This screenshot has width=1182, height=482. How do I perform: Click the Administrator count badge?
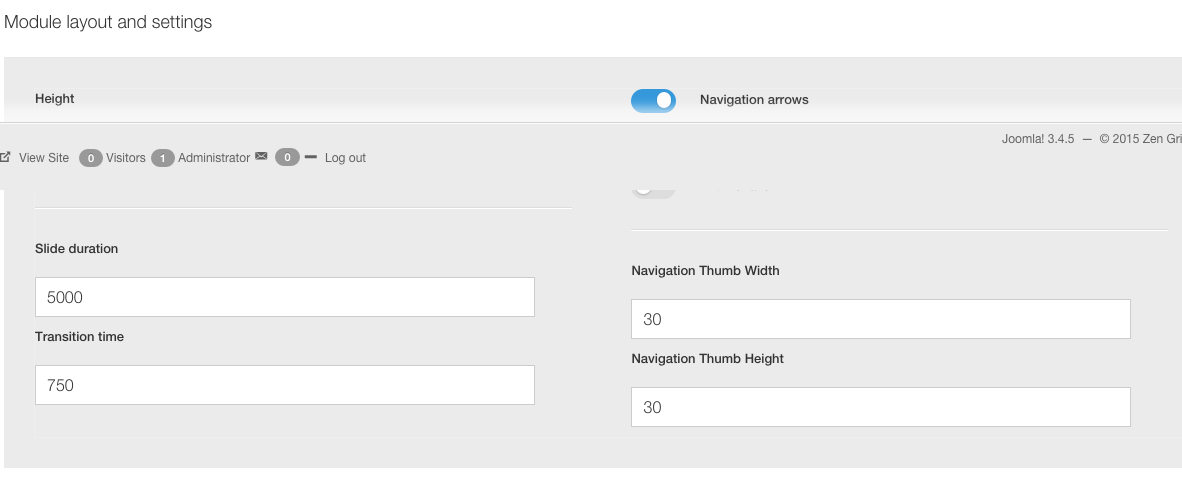point(163,158)
